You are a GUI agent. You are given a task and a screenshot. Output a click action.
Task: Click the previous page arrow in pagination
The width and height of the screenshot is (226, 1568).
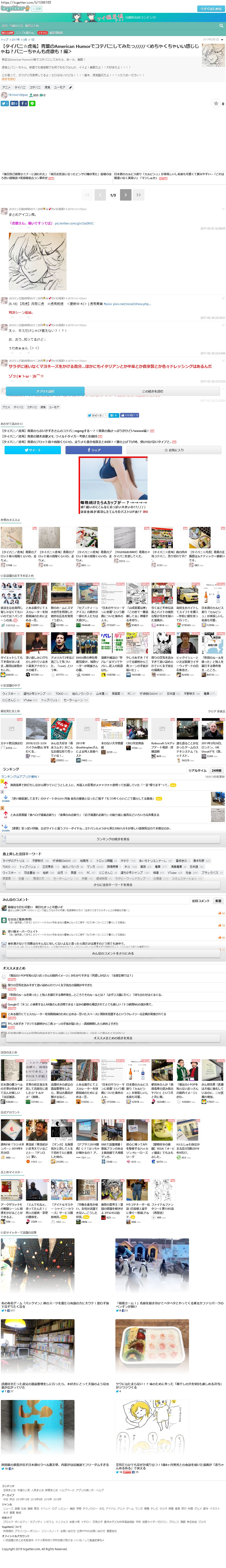coord(100,195)
